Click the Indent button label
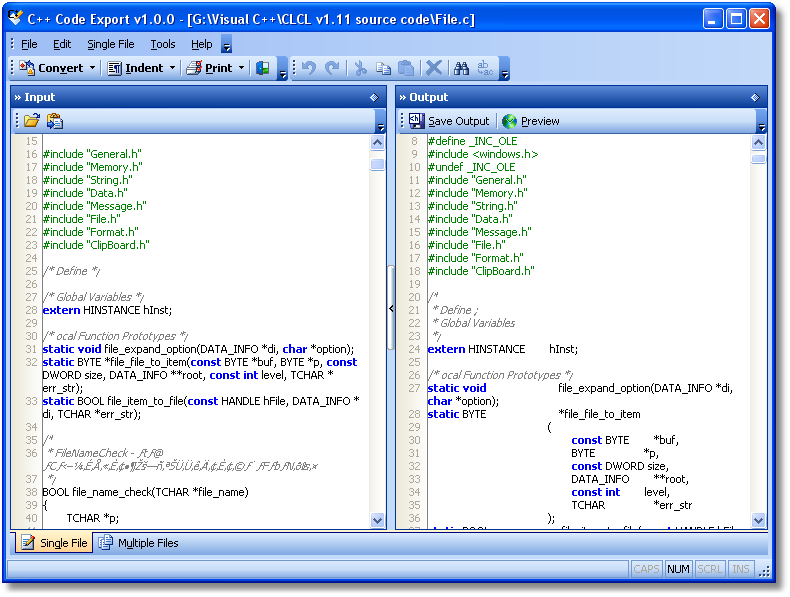Viewport: 790px width, 597px height. coord(144,68)
